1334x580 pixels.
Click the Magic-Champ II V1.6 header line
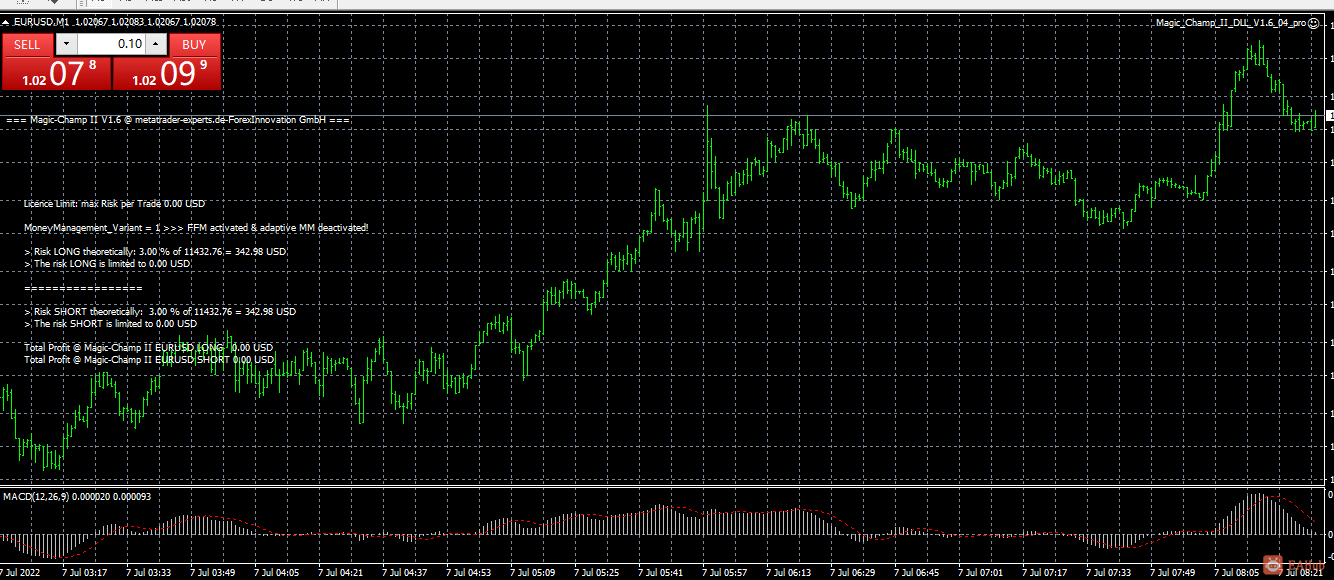(178, 120)
